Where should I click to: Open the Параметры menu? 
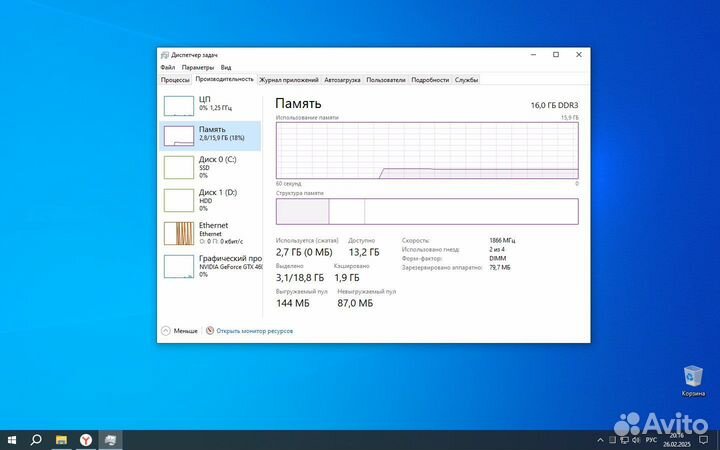coord(197,67)
